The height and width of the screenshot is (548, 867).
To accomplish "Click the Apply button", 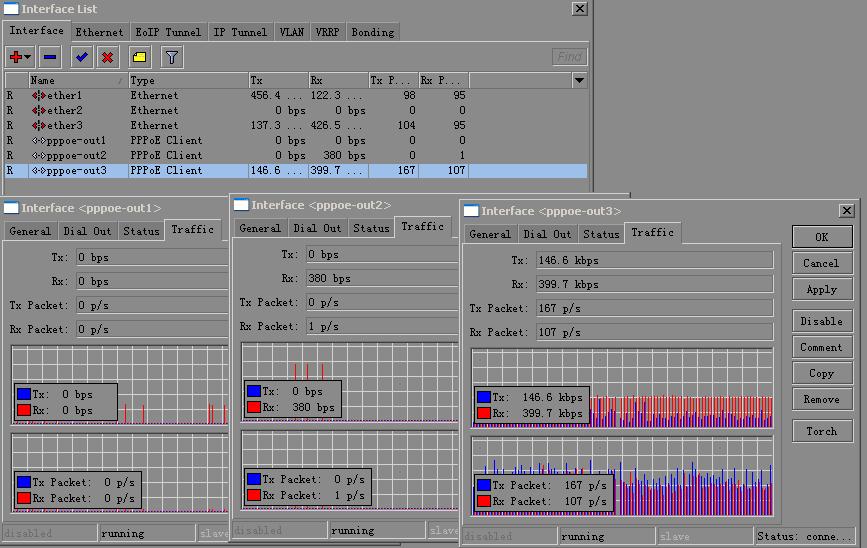I will (x=821, y=289).
